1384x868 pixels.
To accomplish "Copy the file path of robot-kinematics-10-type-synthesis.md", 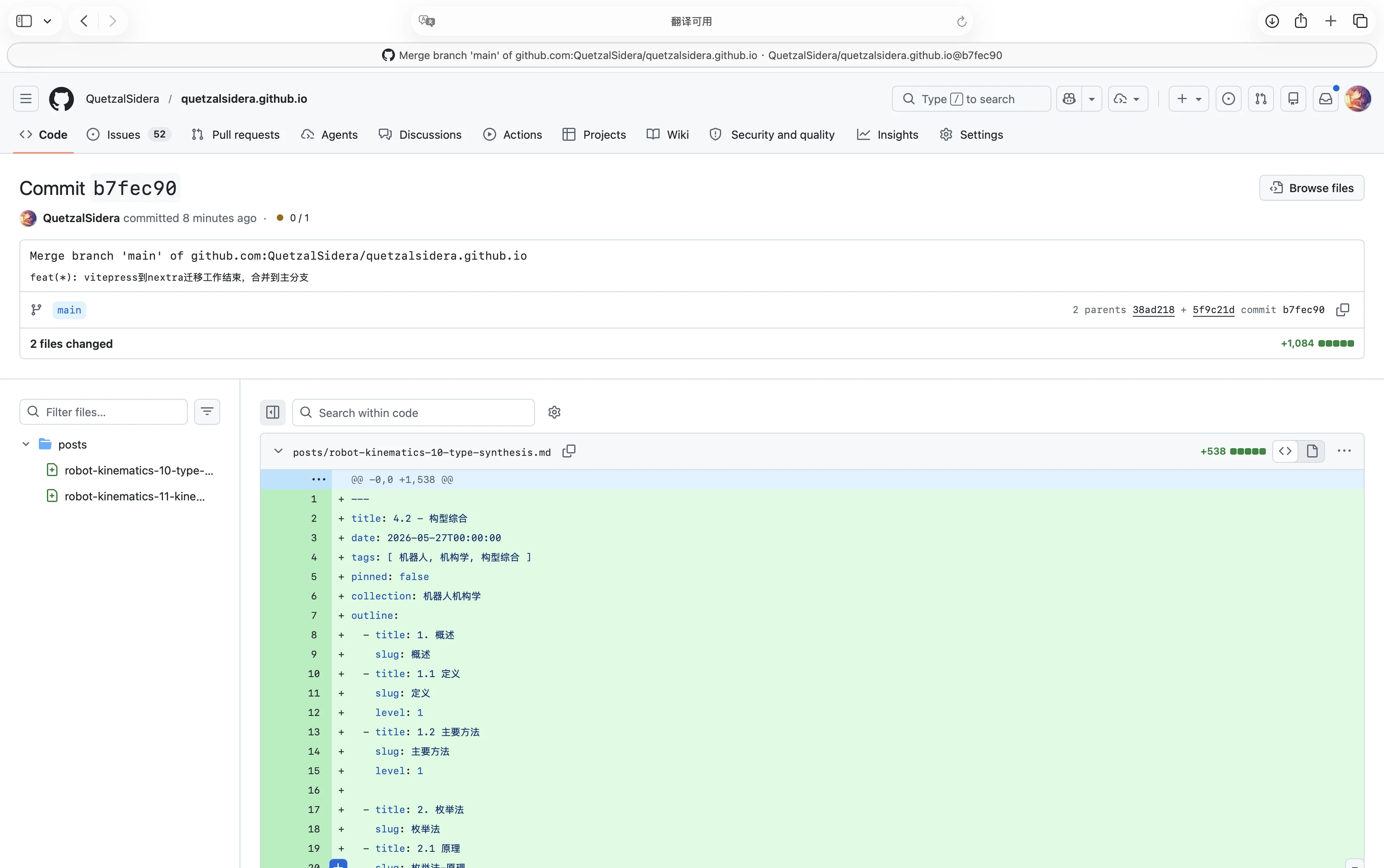I will pyautogui.click(x=569, y=452).
